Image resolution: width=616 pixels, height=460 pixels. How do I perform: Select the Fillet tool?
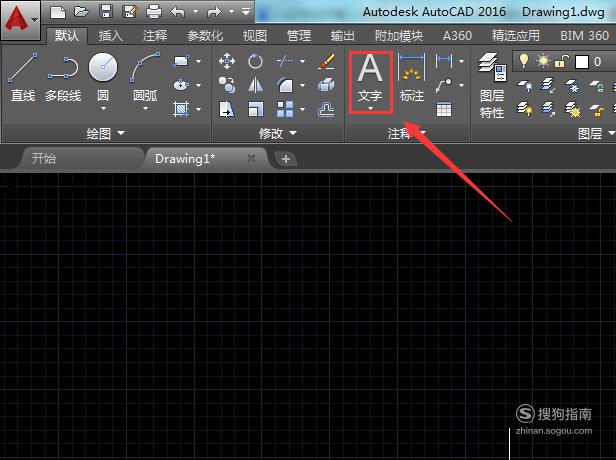point(285,85)
